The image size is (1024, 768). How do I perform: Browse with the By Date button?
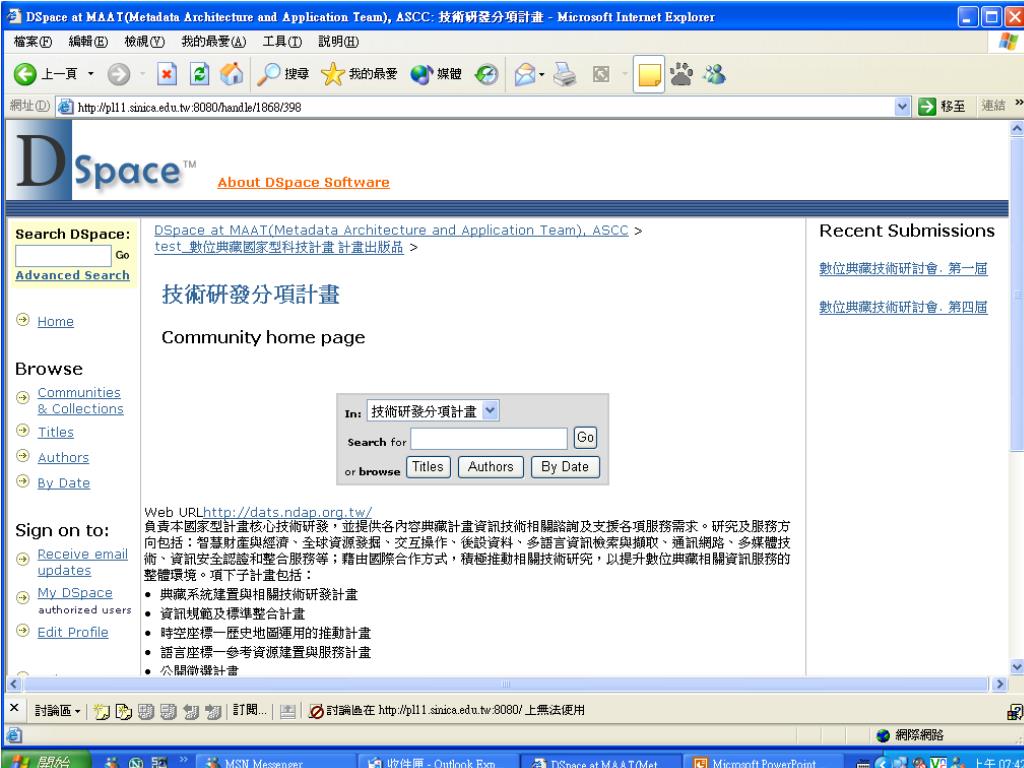[565, 467]
